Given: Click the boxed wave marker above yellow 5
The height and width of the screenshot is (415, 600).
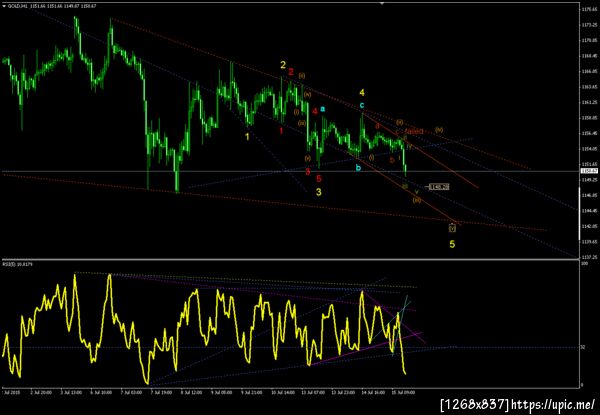Looking at the screenshot, I should pos(452,228).
